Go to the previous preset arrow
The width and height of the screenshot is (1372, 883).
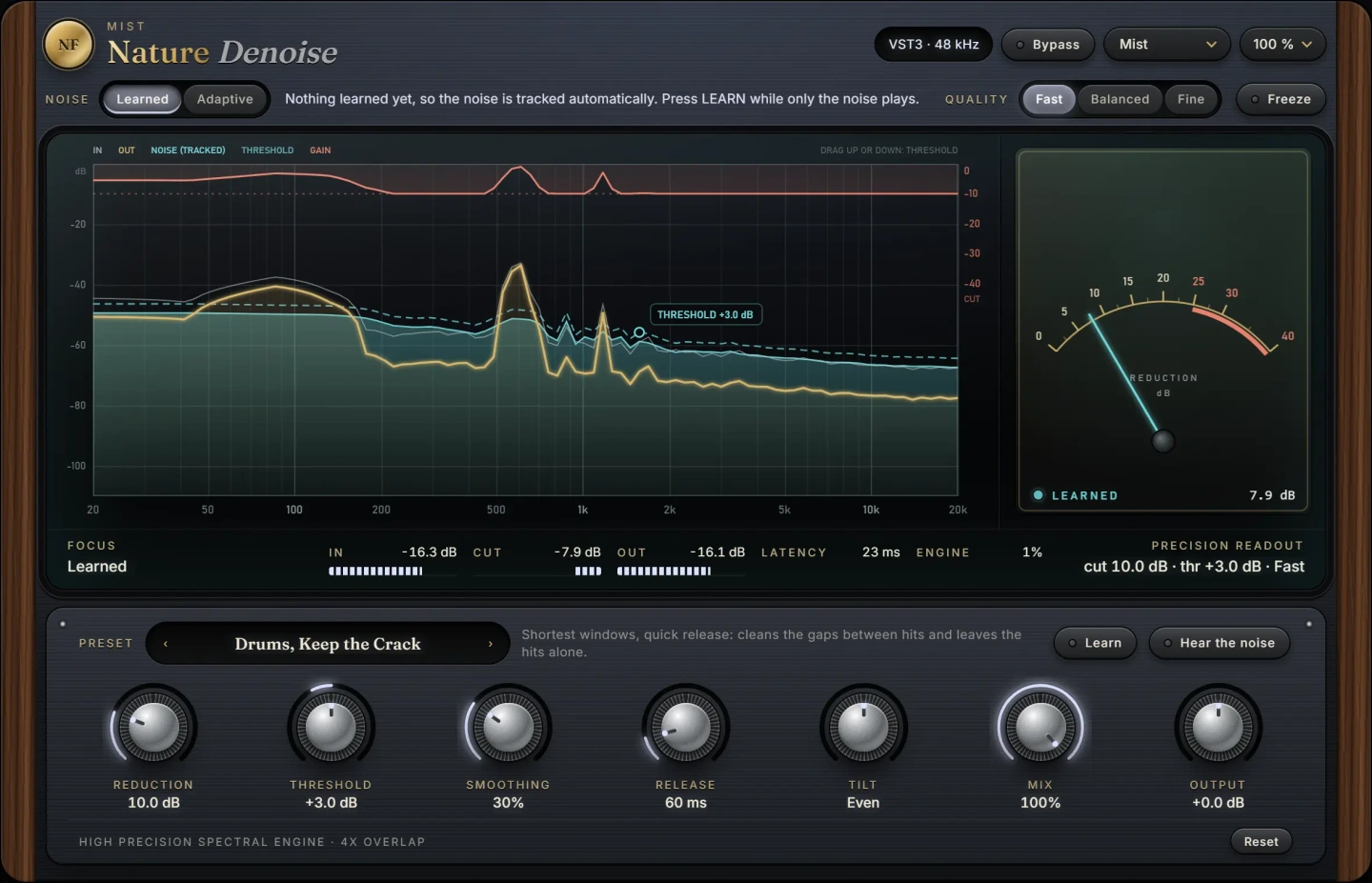click(166, 644)
